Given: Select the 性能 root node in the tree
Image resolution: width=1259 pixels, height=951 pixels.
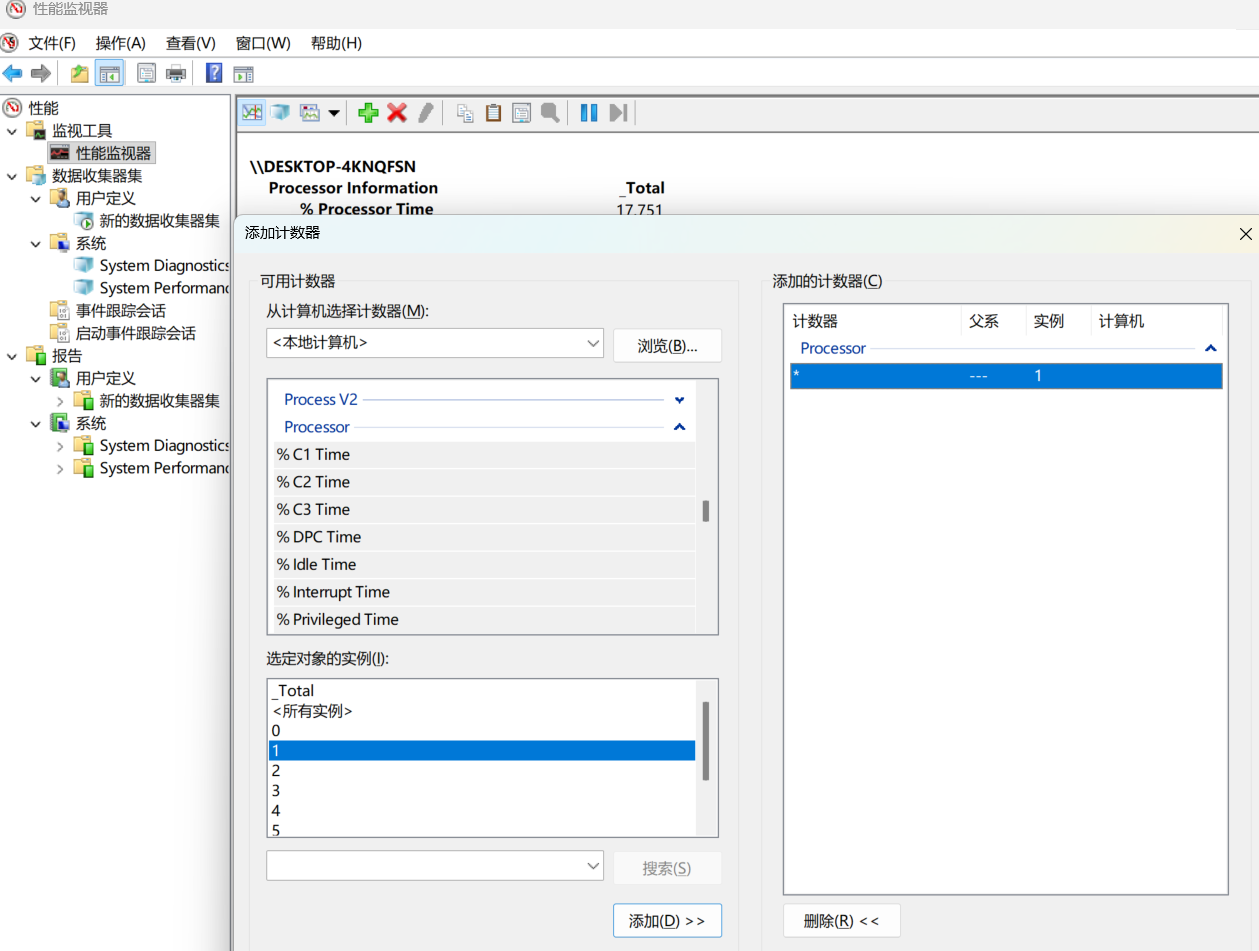Looking at the screenshot, I should point(43,108).
